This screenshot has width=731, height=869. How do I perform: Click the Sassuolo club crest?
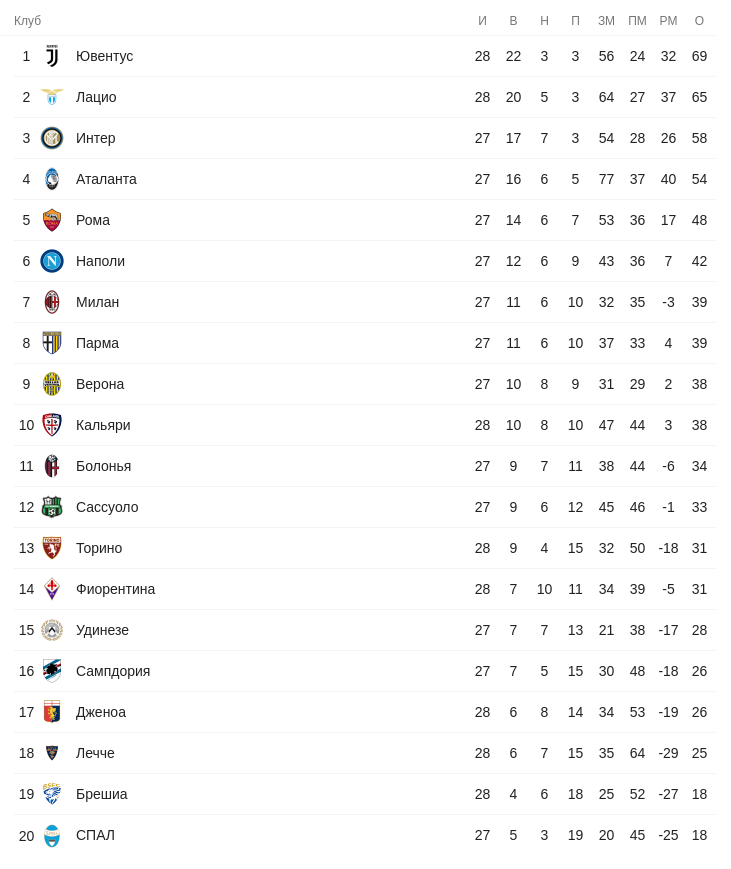(x=52, y=507)
